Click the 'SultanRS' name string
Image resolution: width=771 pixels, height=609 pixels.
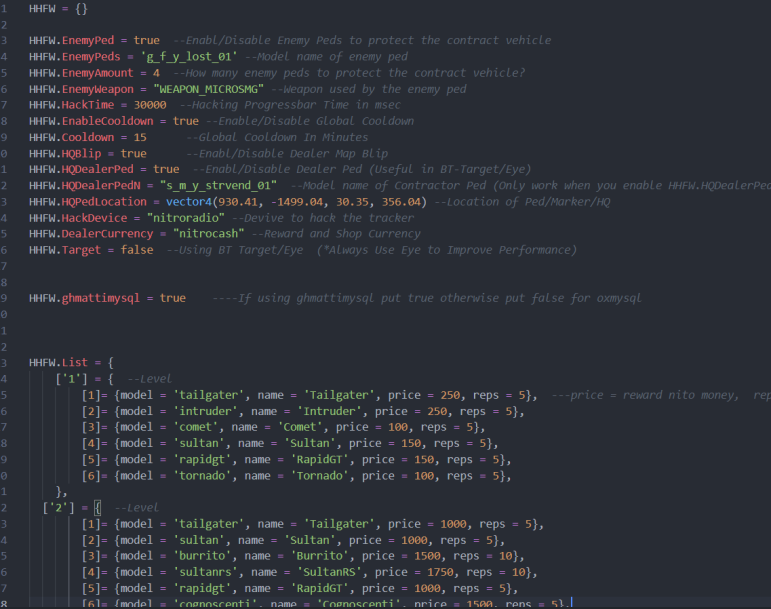point(329,572)
